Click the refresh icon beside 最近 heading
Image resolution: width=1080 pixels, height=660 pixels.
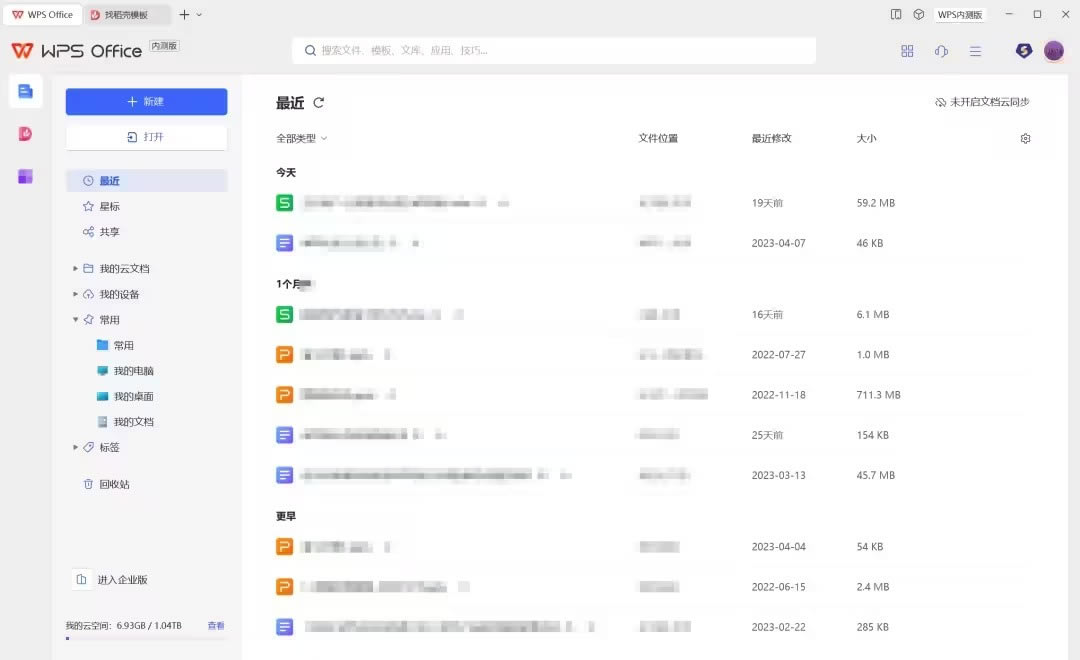pyautogui.click(x=319, y=102)
